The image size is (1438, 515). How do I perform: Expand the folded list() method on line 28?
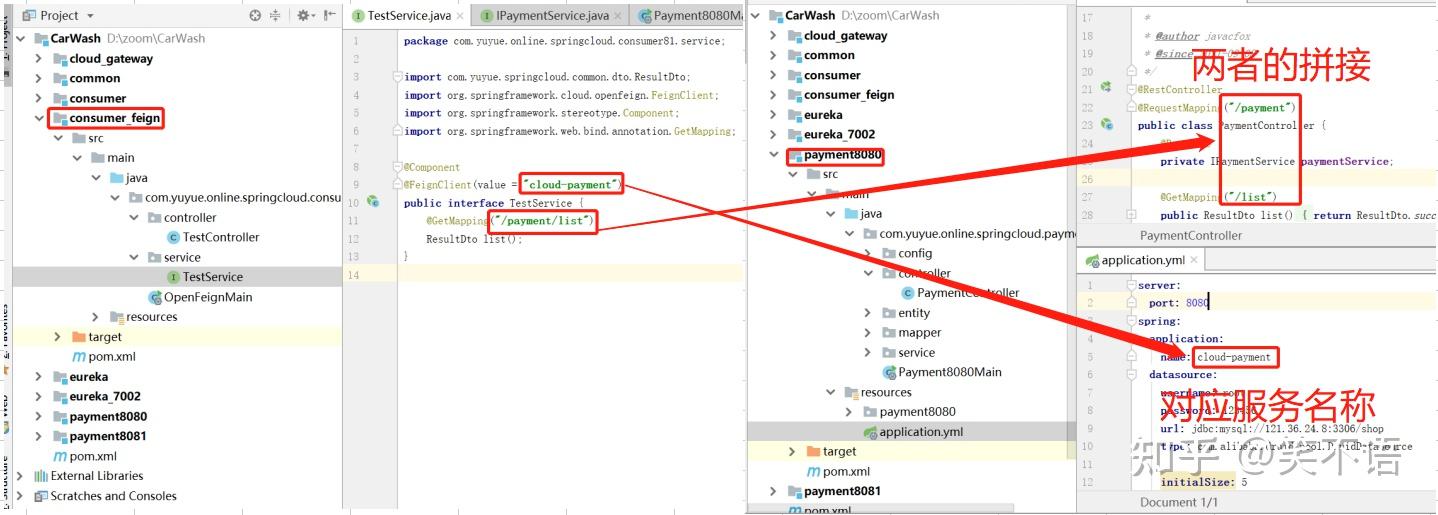[1131, 215]
